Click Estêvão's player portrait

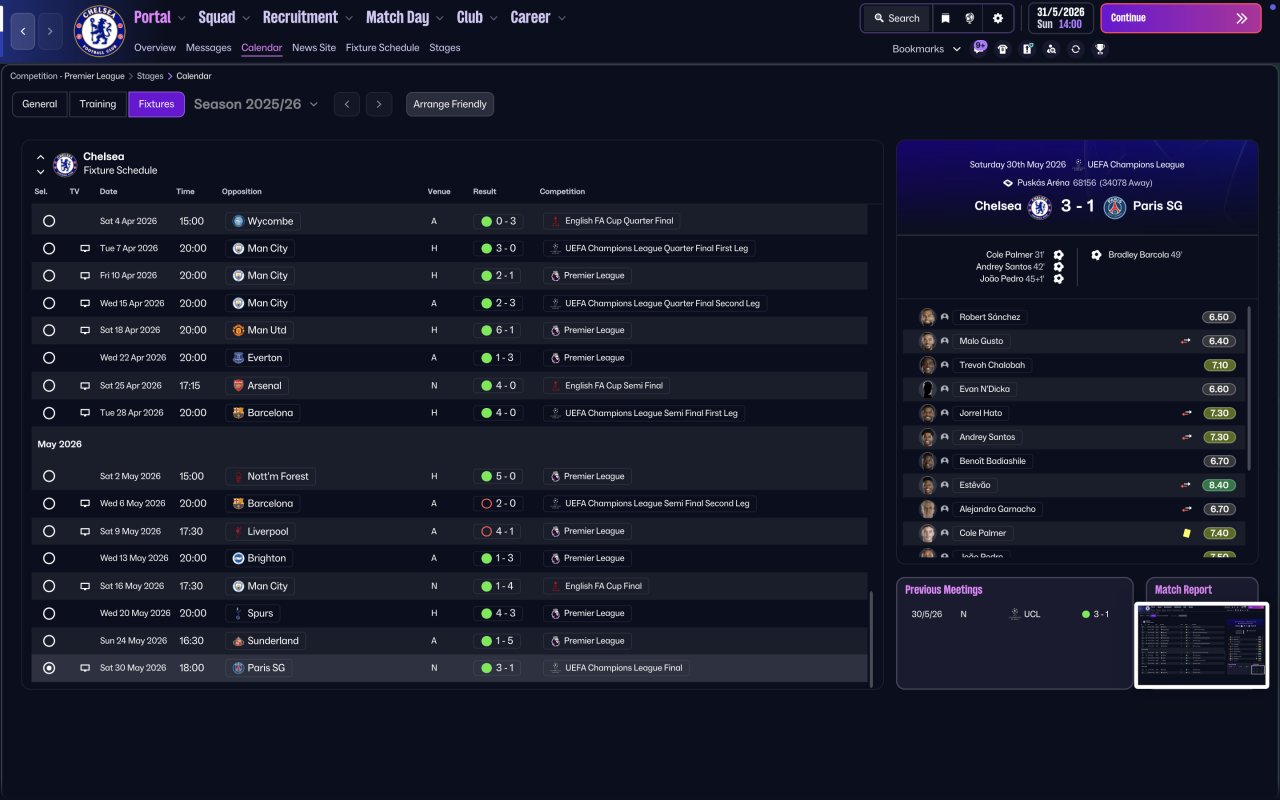pos(927,485)
